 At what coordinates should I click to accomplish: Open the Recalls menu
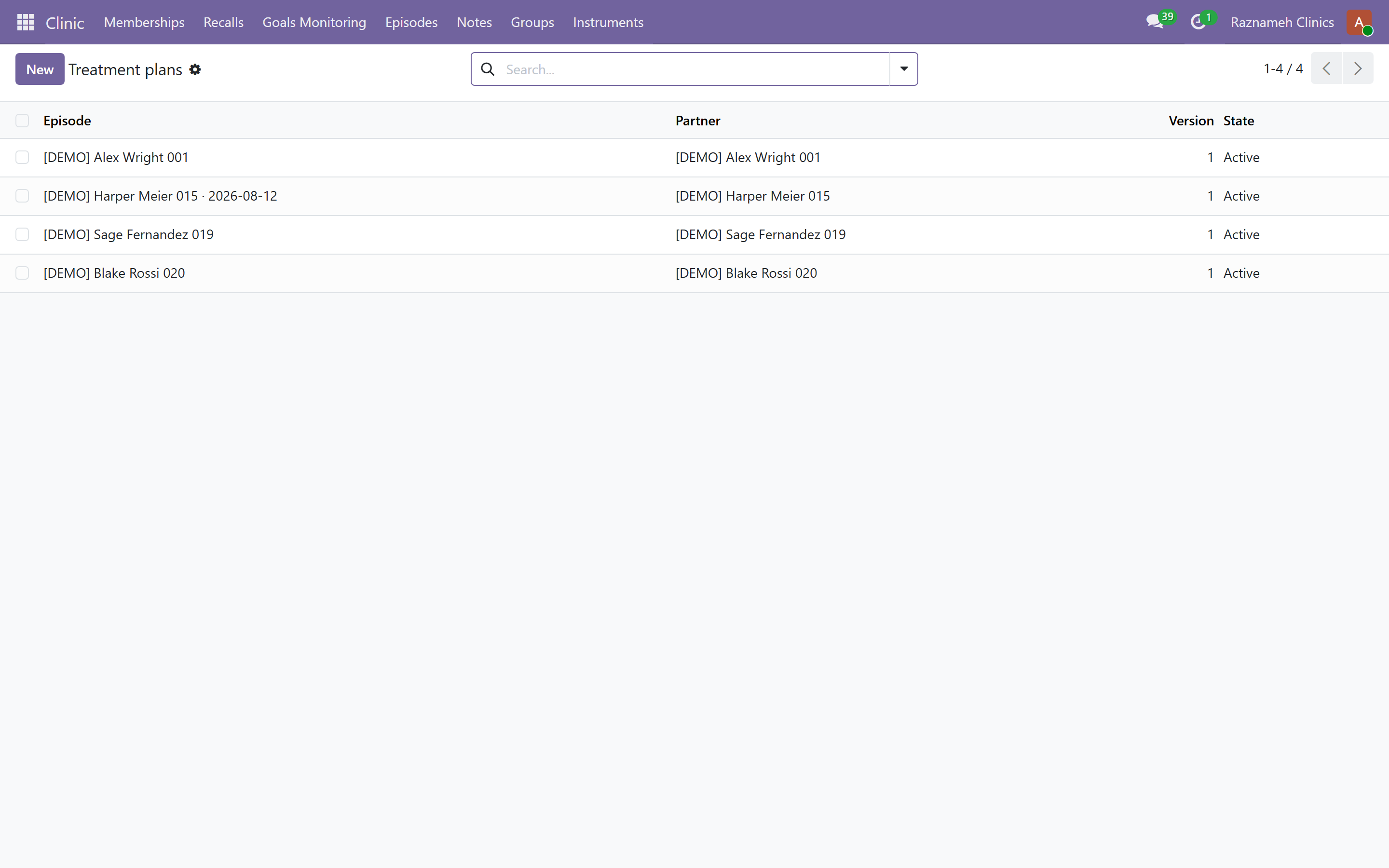coord(223,22)
